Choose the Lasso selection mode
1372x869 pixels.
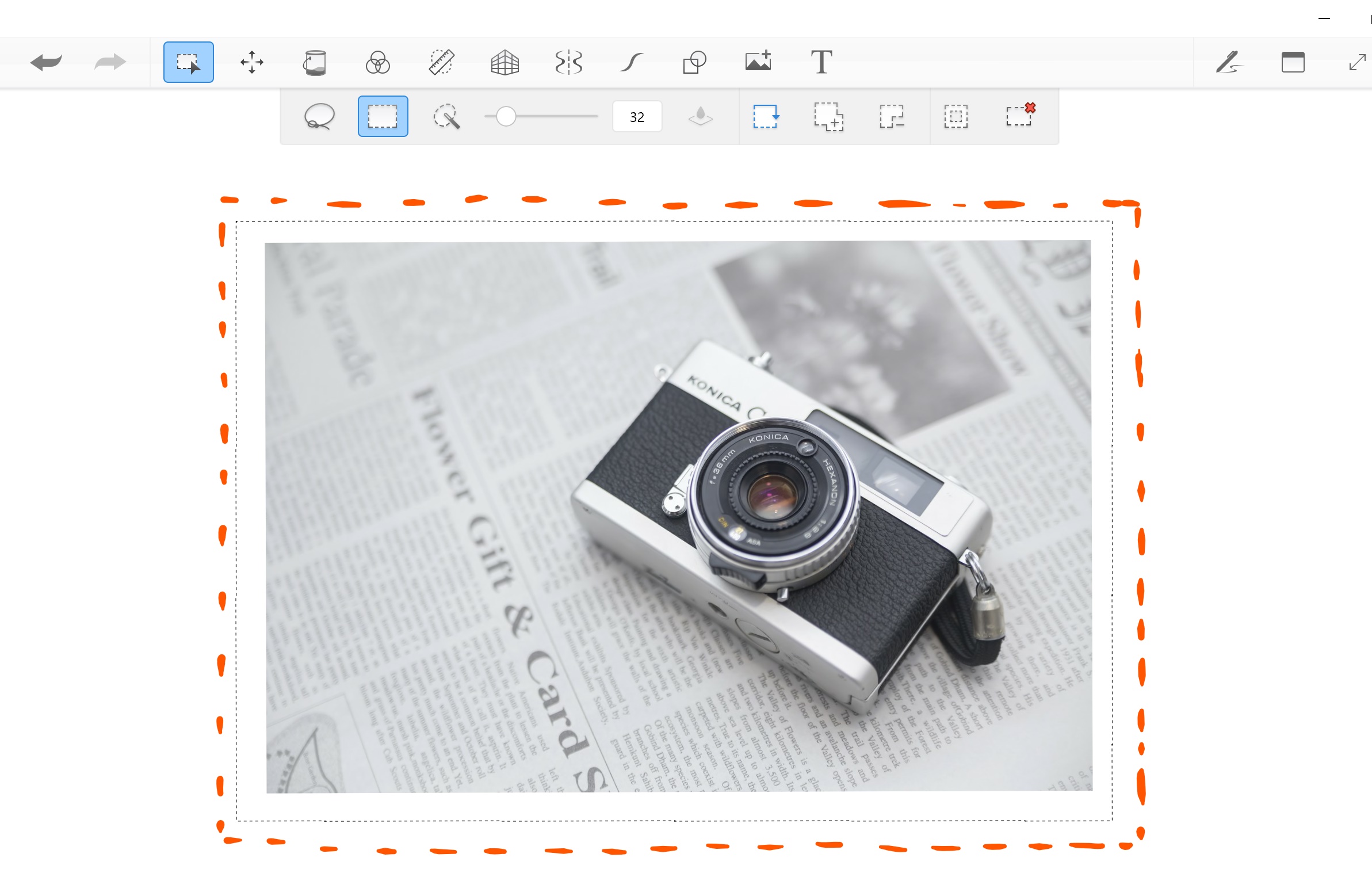319,116
